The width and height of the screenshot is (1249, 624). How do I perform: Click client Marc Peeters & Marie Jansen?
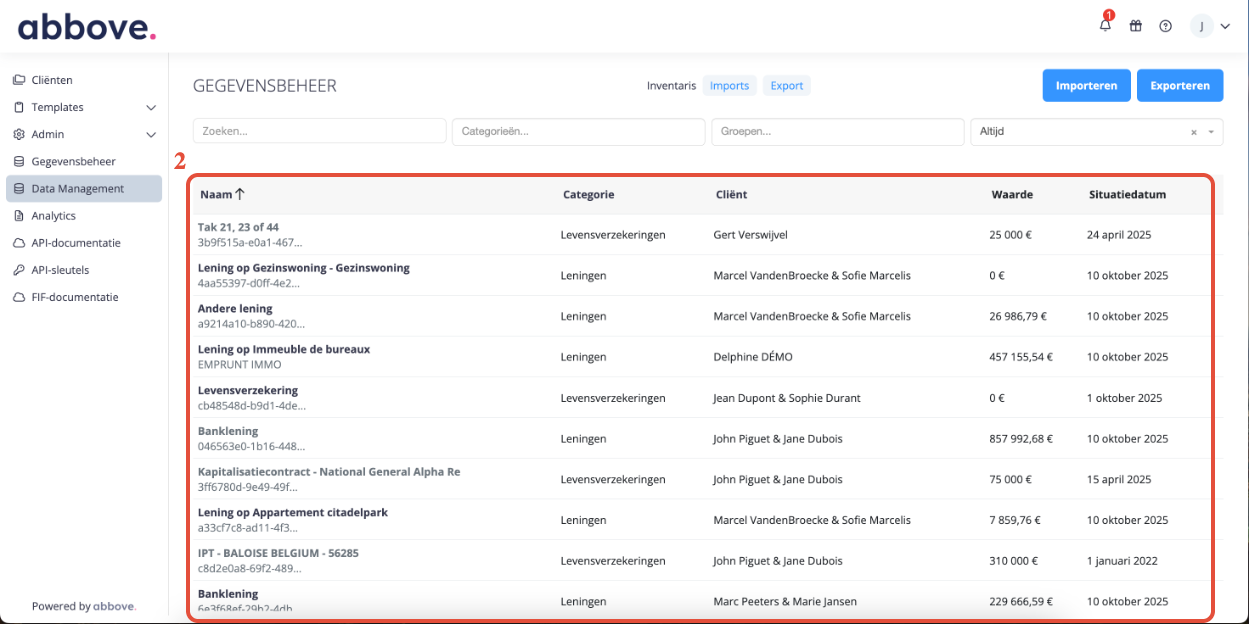(785, 602)
